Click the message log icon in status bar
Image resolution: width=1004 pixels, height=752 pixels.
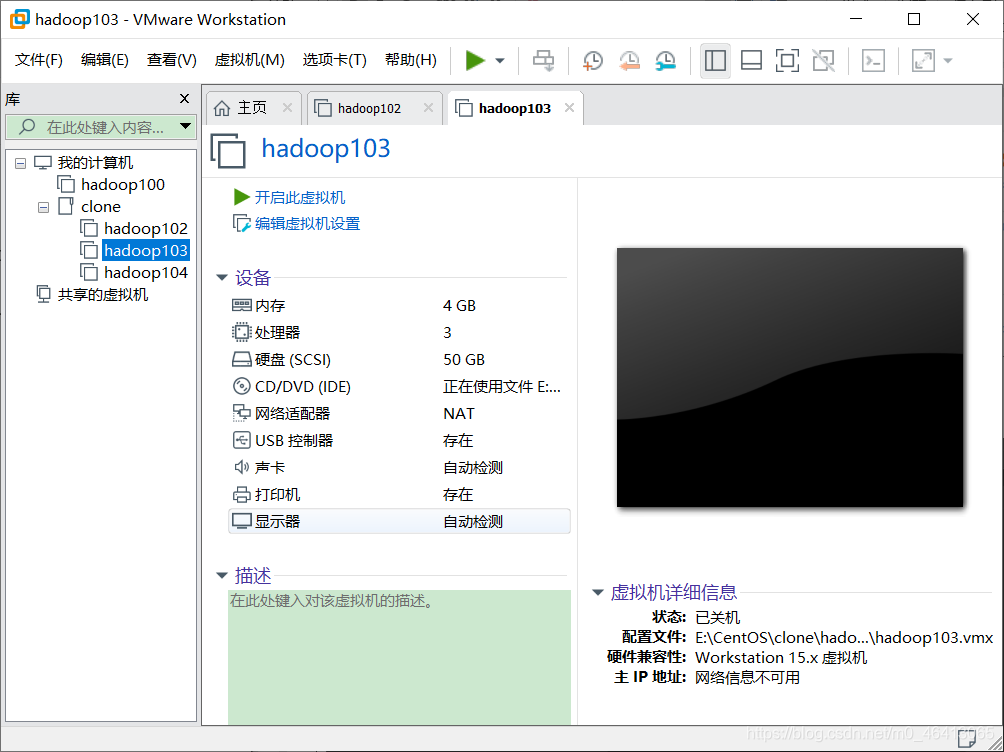[968, 740]
